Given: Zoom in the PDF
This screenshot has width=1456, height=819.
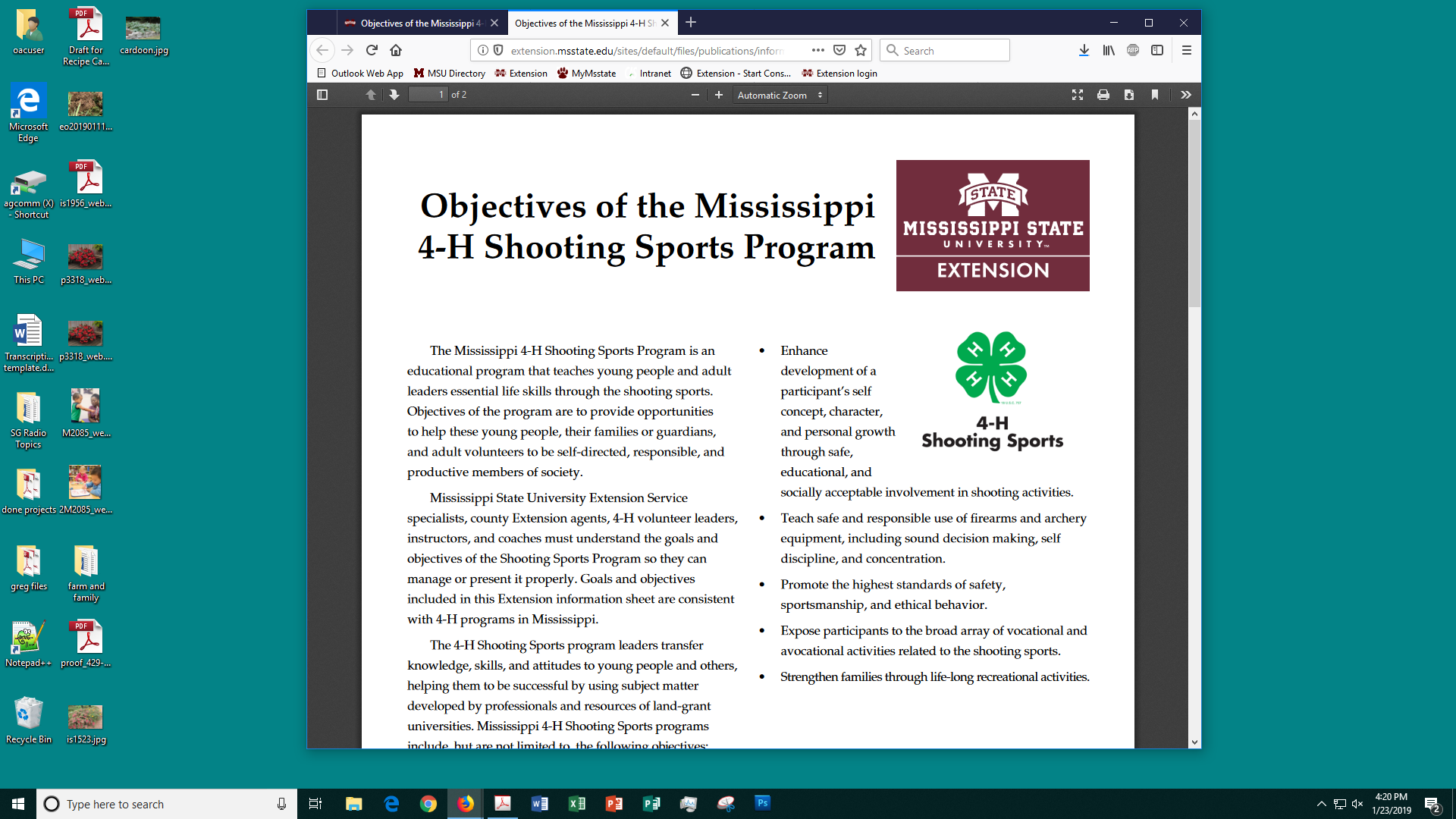Looking at the screenshot, I should (x=719, y=95).
